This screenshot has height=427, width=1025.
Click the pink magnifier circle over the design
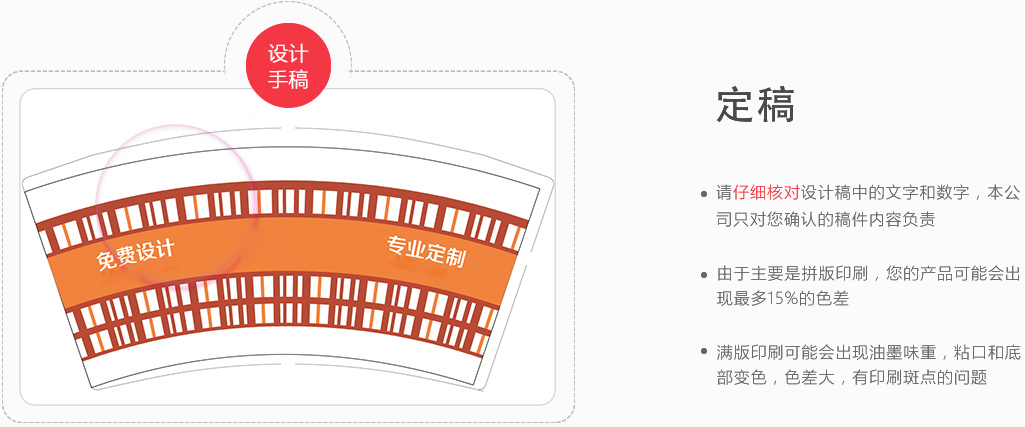pos(174,205)
